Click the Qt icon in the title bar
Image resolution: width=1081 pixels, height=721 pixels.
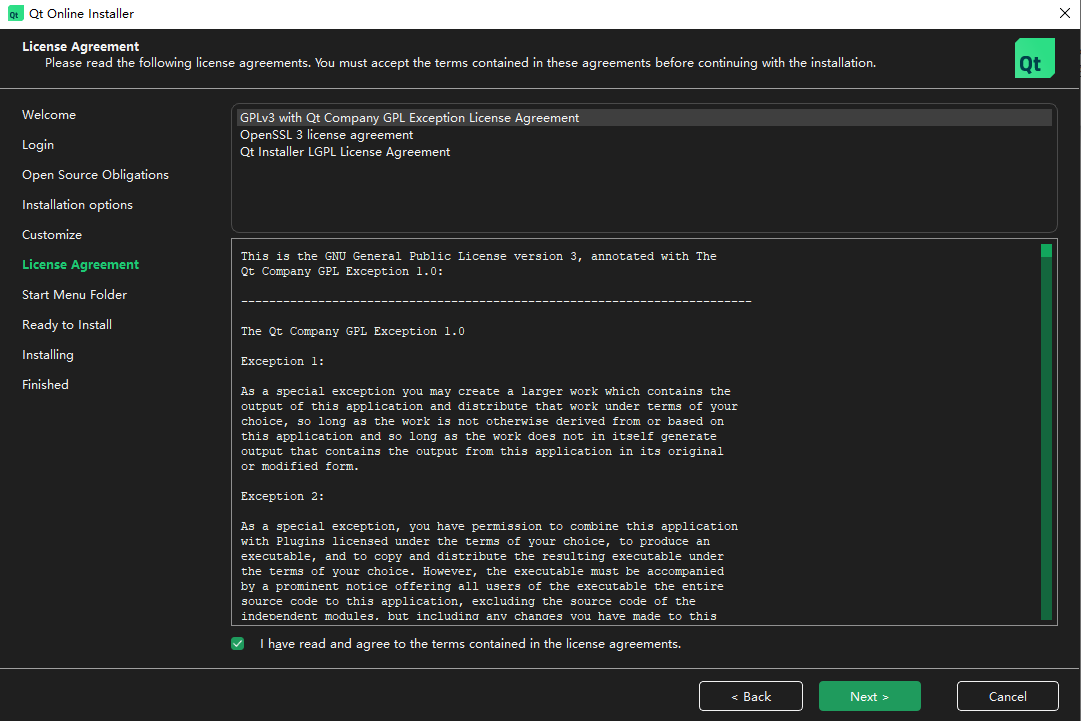pos(15,14)
